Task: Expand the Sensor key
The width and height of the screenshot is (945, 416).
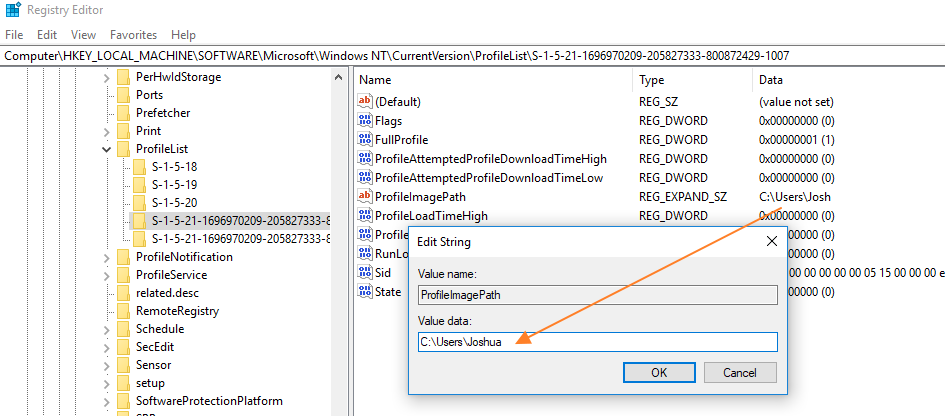Action: coord(107,365)
